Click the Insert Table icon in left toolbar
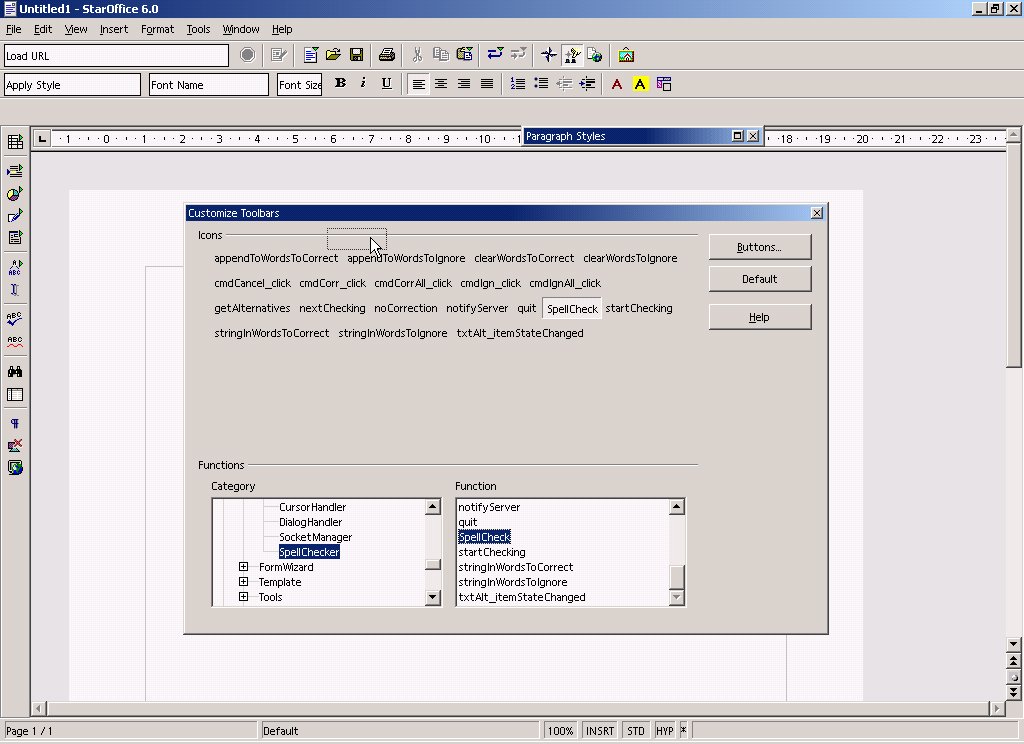 [x=15, y=141]
